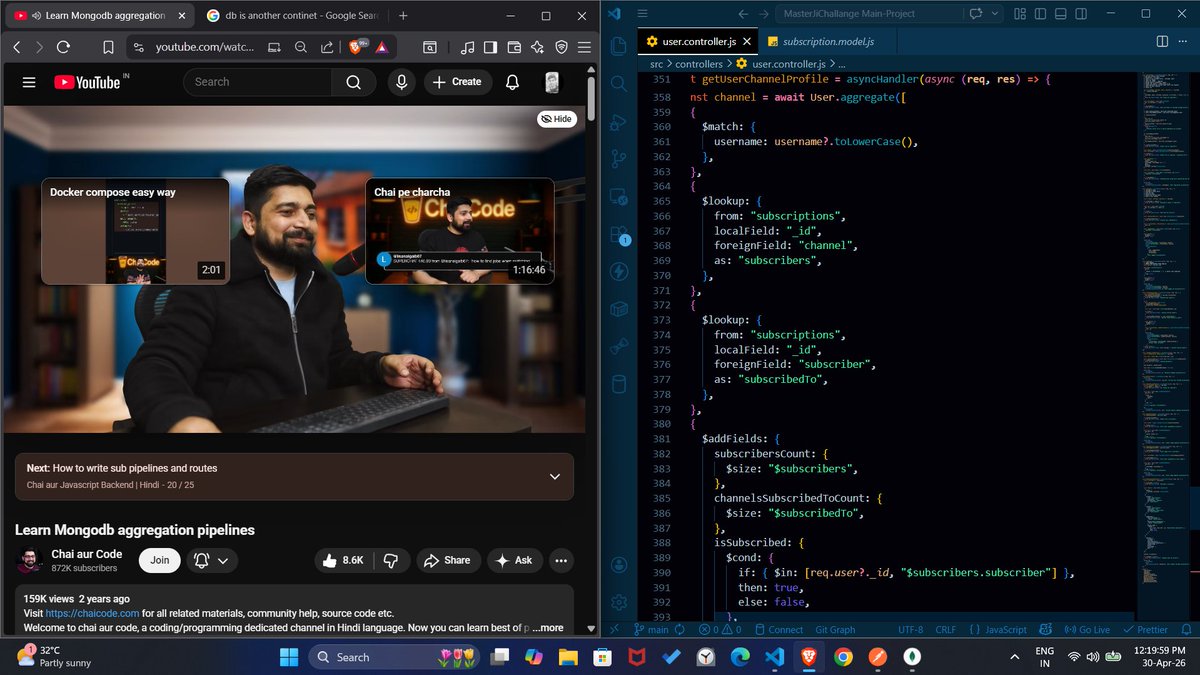1200x675 pixels.
Task: Open the Brave Shields lion icon
Action: pyautogui.click(x=355, y=47)
